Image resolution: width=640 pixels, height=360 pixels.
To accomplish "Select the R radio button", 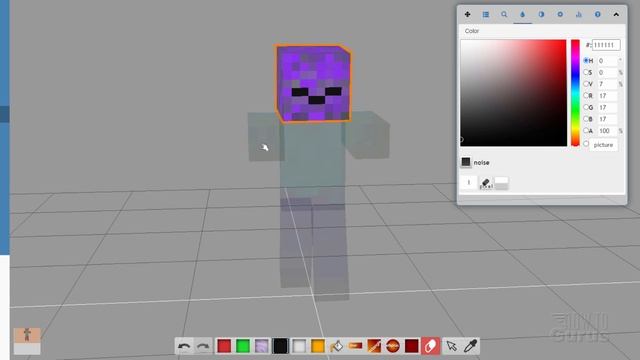I will point(586,96).
